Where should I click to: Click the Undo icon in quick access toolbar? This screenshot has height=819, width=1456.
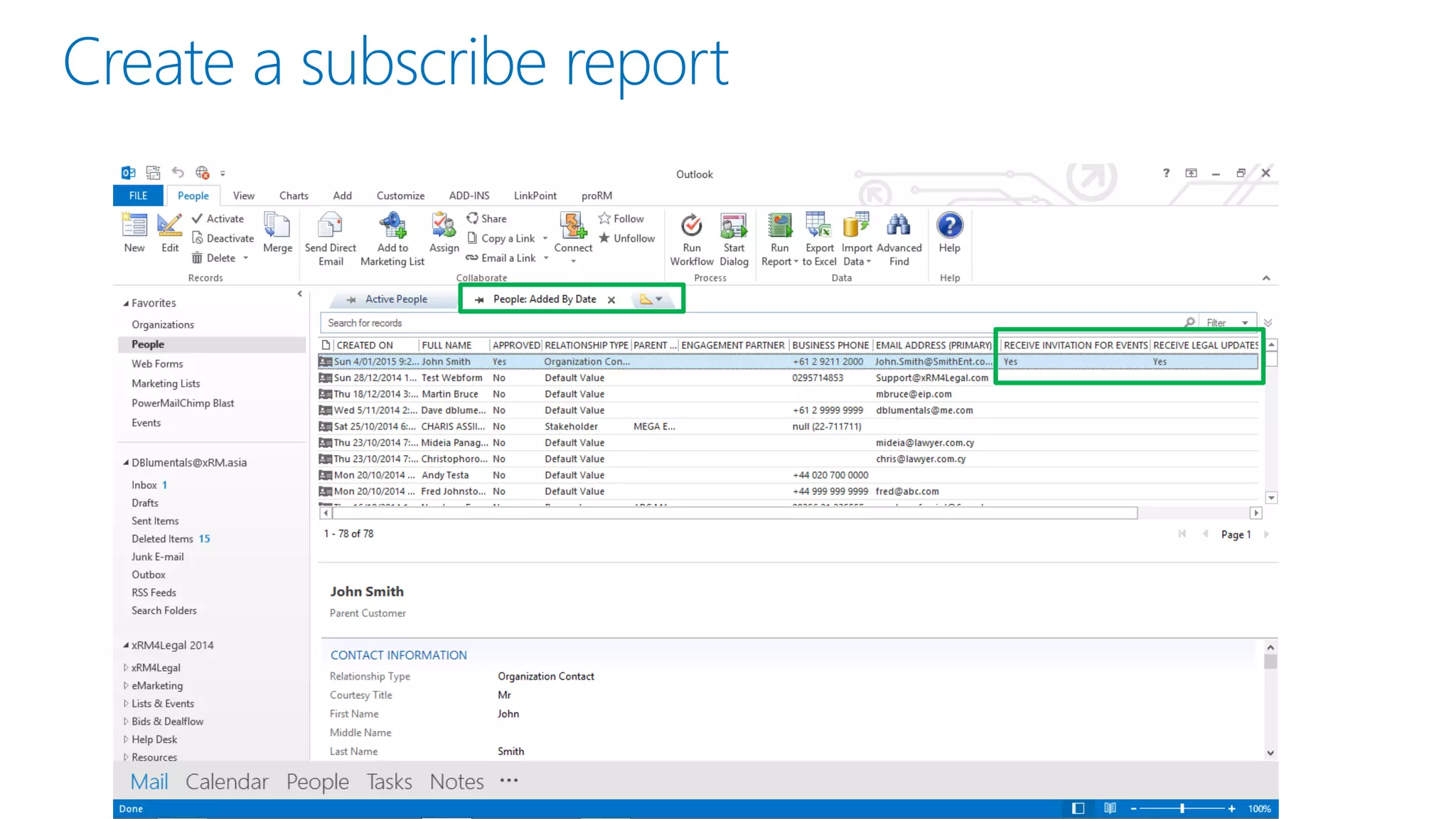tap(178, 173)
